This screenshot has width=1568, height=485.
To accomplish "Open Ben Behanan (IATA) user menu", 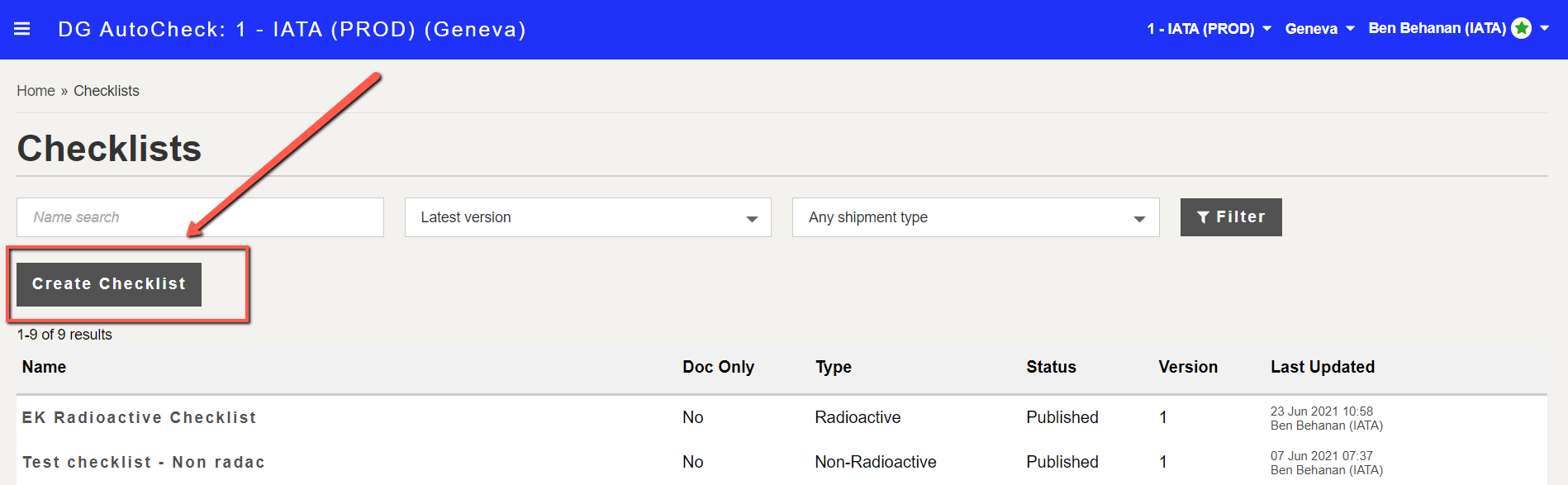I will [x=1458, y=29].
